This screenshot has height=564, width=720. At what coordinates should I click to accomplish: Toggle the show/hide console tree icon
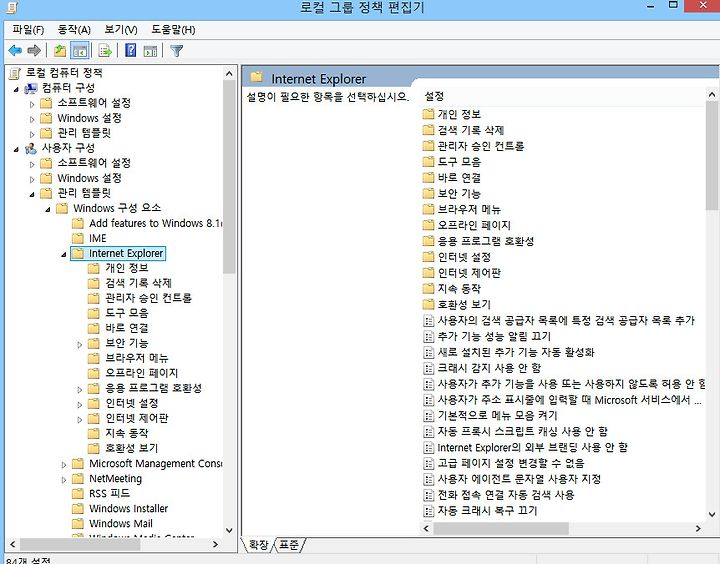[x=79, y=51]
